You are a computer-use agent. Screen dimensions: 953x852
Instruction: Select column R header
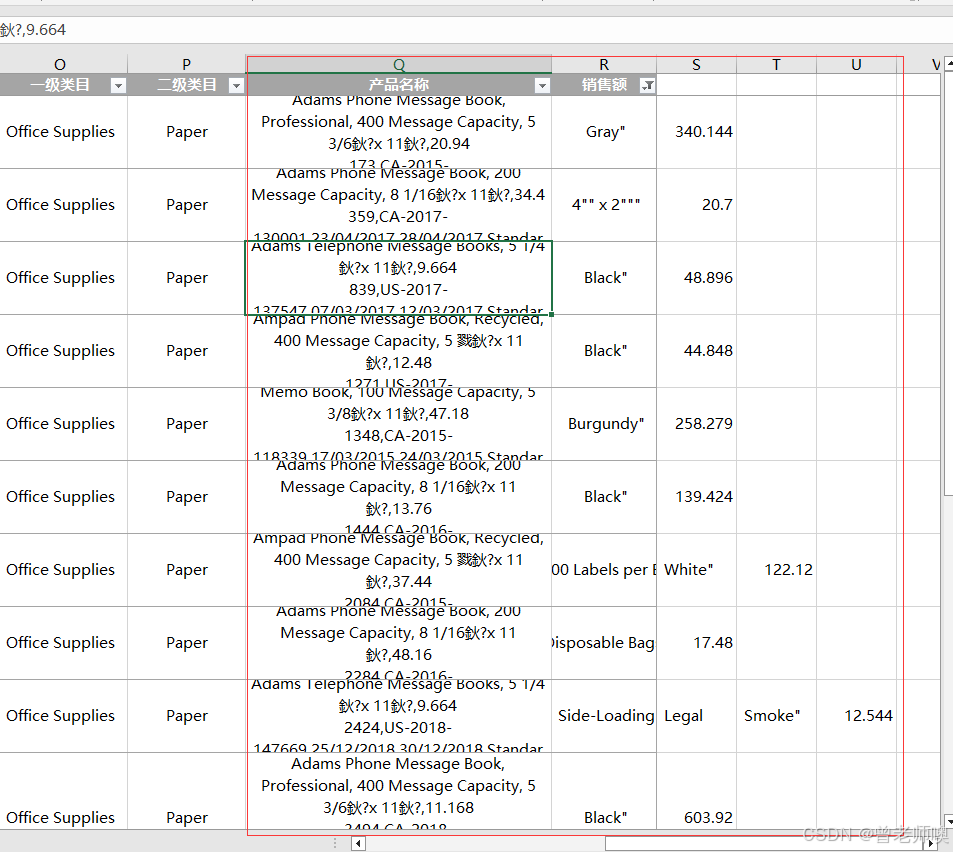pos(604,64)
